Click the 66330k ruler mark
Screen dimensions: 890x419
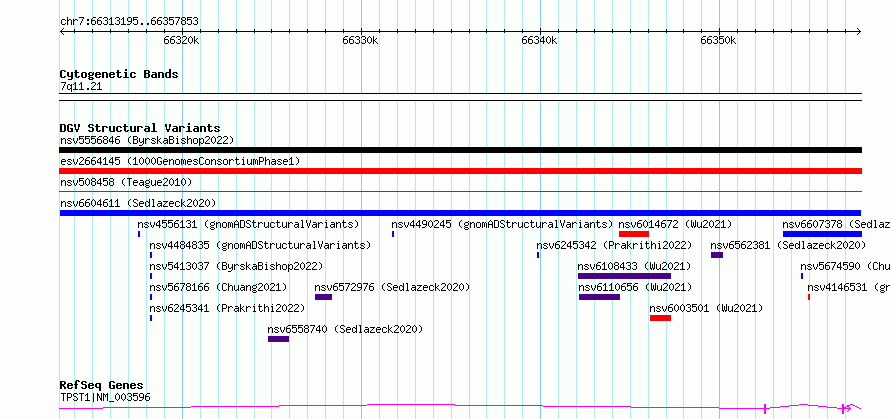point(360,40)
